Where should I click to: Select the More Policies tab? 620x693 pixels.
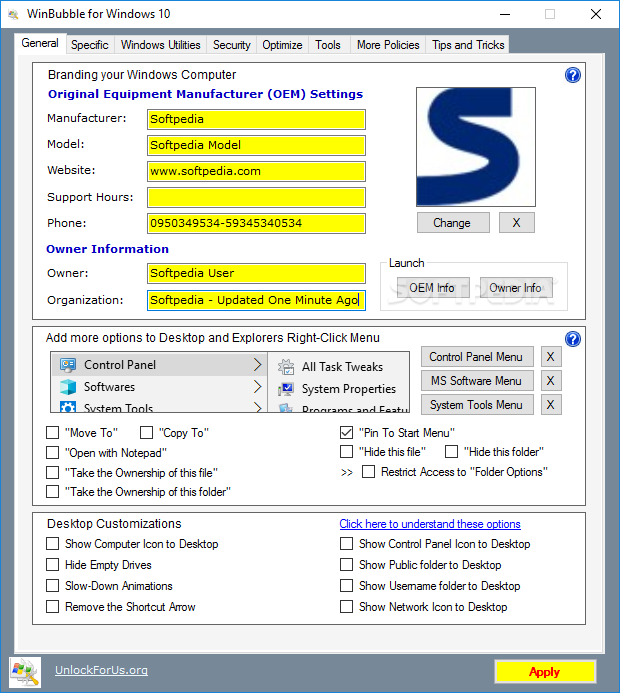388,45
